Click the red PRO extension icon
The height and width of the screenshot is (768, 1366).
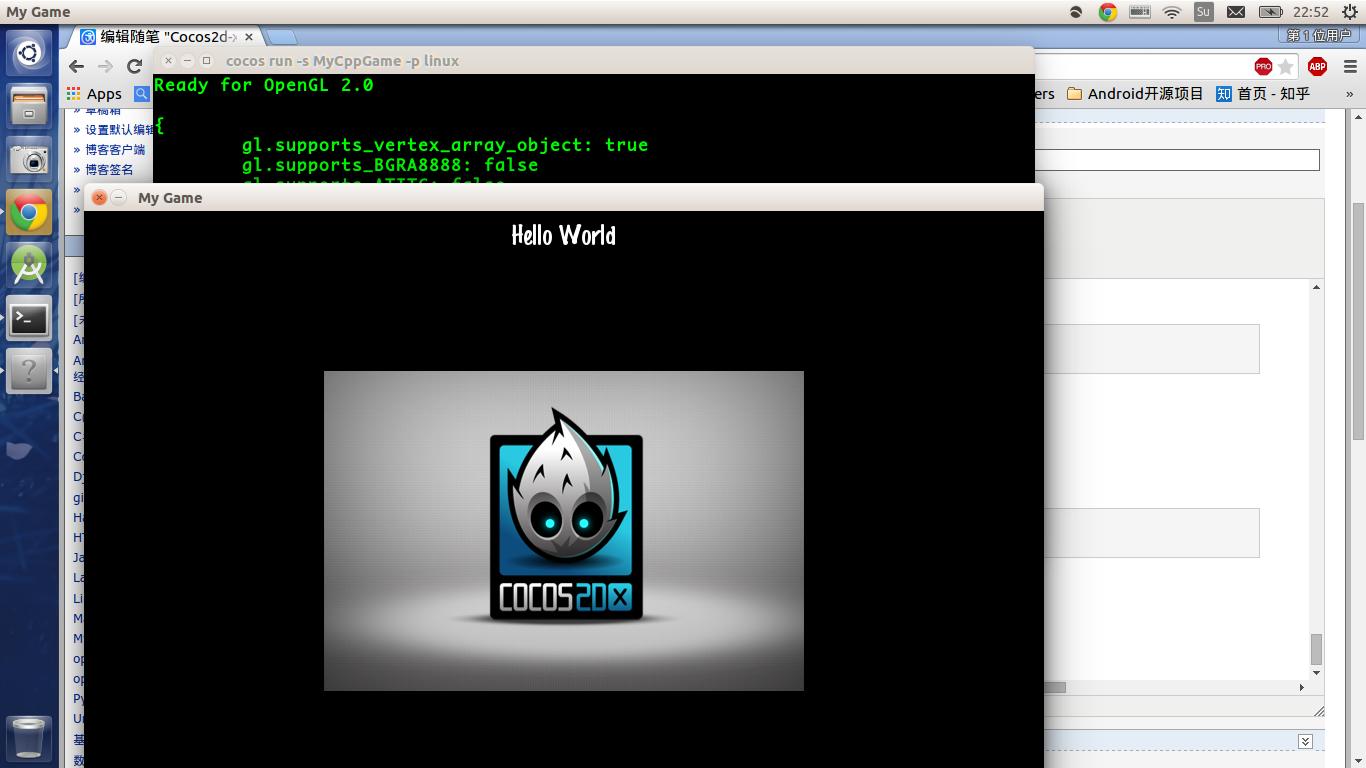[x=1263, y=66]
